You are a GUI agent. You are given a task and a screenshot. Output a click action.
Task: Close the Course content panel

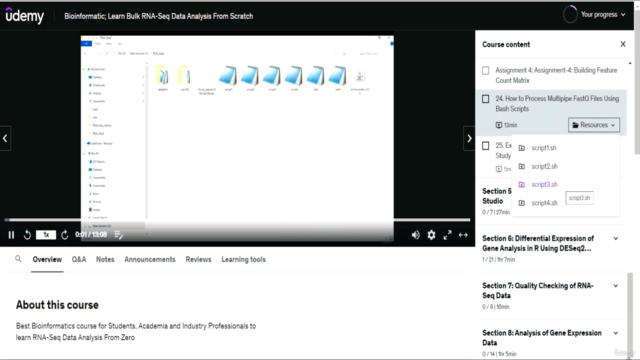click(623, 44)
